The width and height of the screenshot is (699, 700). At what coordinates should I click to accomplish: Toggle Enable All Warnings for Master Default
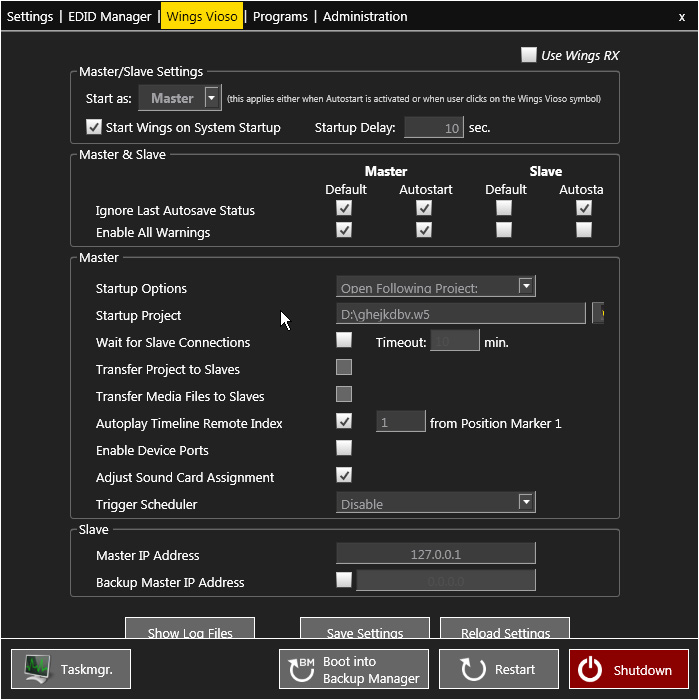pos(344,230)
